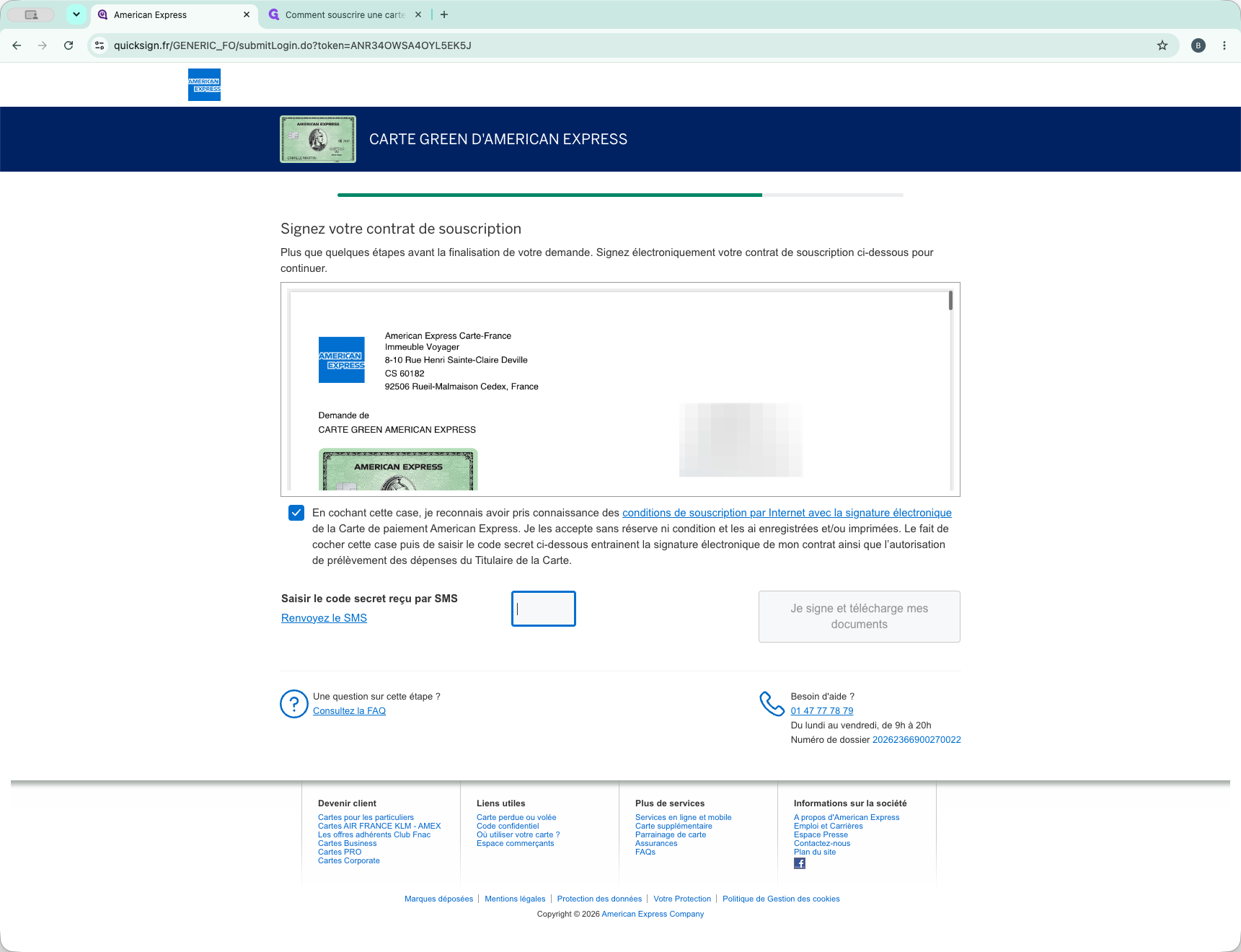Image resolution: width=1241 pixels, height=952 pixels.
Task: Click the AmEx logo inside the contract document
Action: pos(342,360)
